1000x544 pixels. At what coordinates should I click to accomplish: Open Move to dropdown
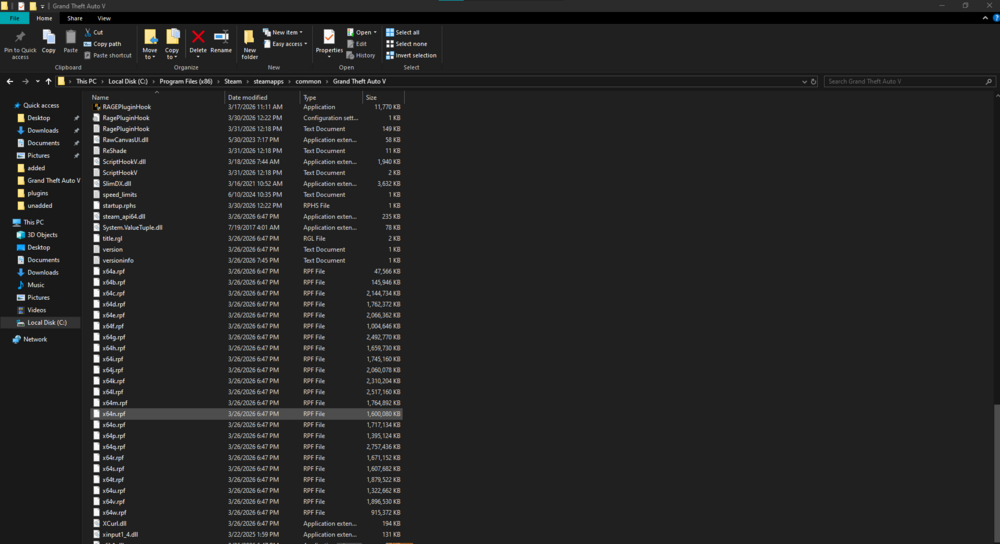coord(150,54)
